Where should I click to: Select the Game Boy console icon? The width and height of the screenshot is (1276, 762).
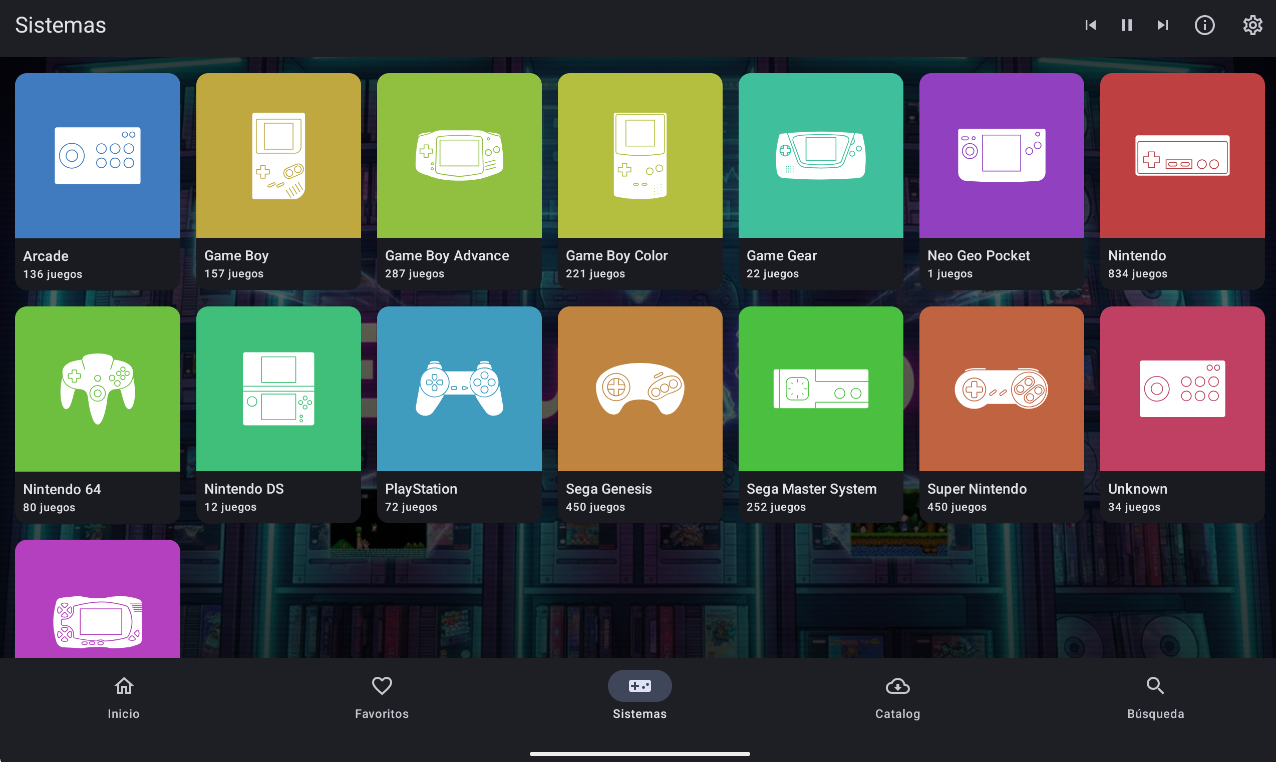(278, 156)
